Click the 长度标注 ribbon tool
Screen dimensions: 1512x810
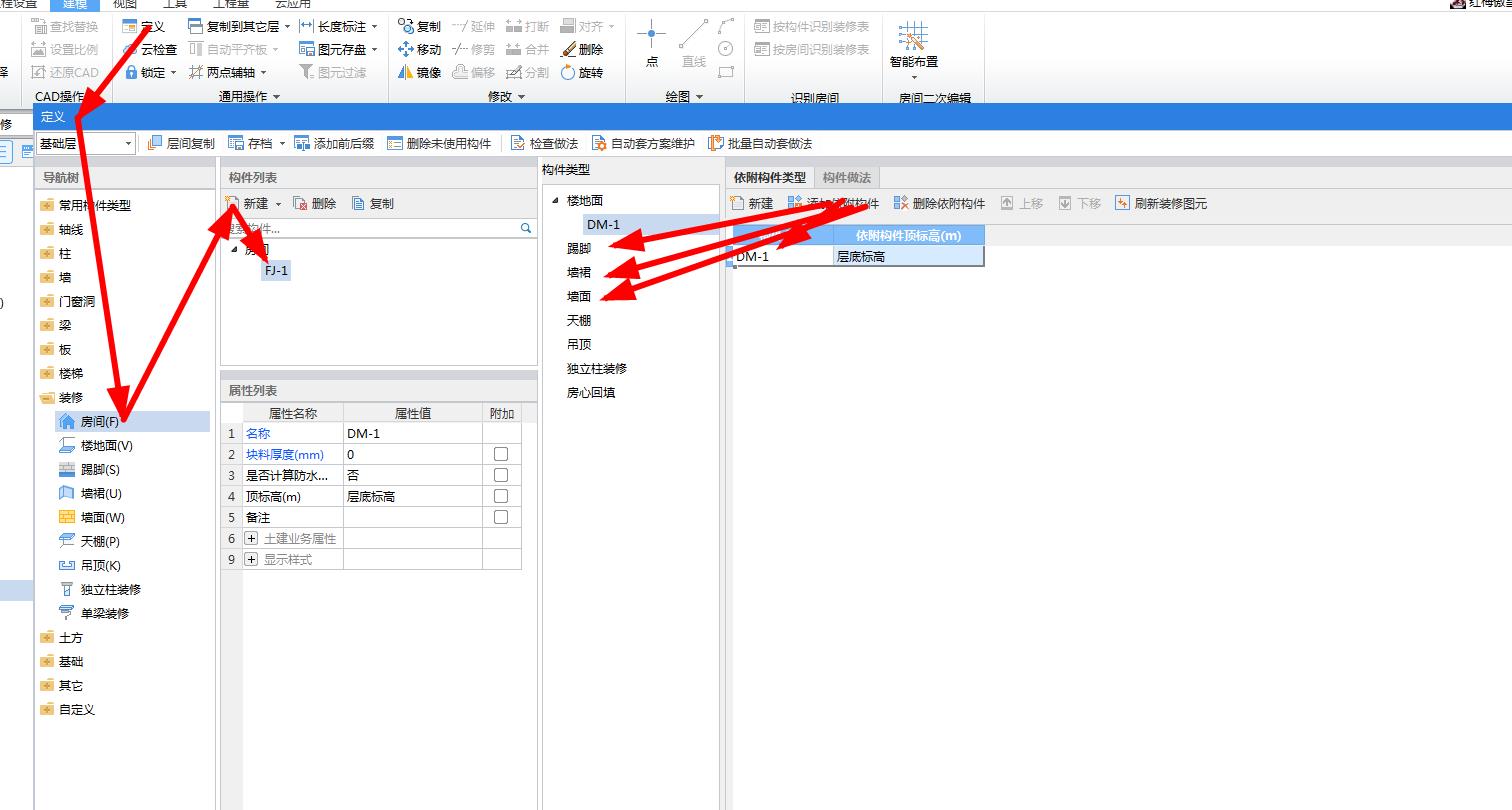(x=338, y=26)
